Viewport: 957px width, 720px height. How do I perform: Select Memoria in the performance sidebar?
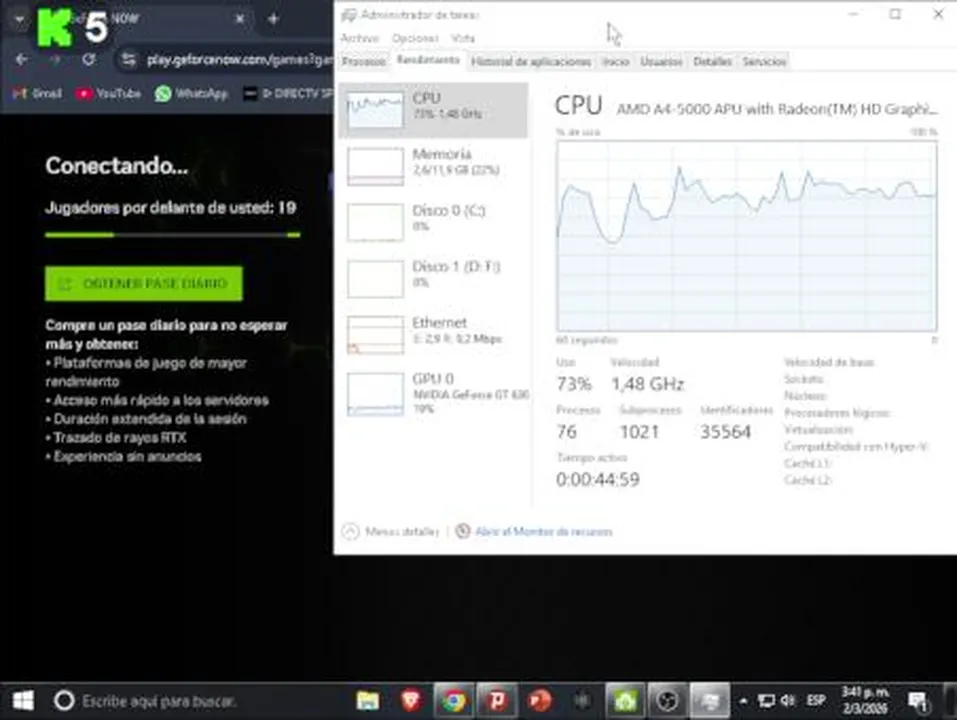[433, 166]
